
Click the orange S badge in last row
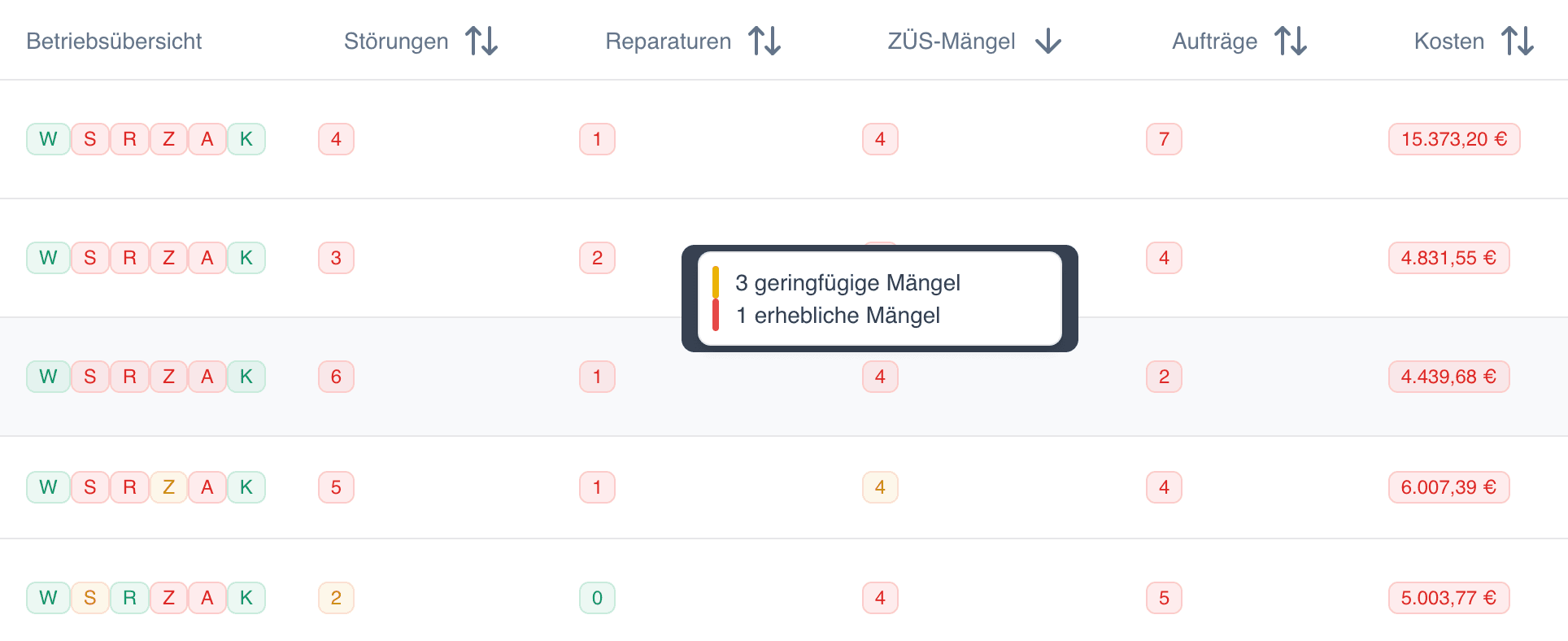pyautogui.click(x=90, y=598)
